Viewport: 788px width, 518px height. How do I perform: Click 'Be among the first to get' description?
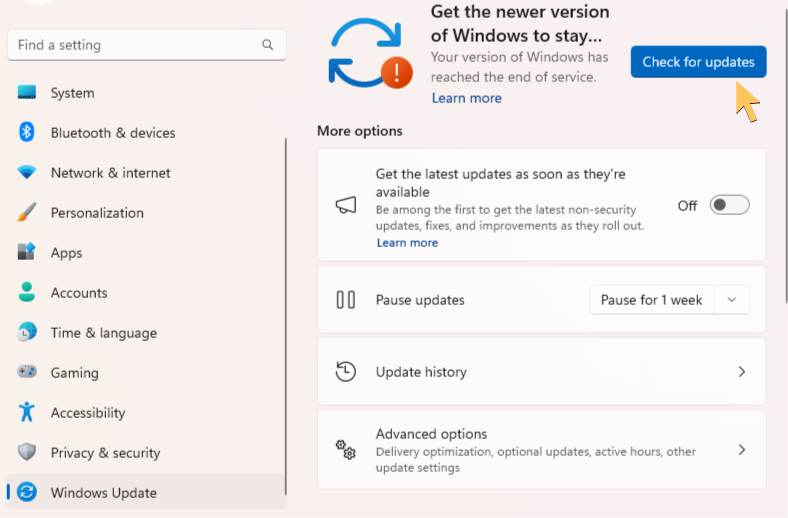click(510, 218)
